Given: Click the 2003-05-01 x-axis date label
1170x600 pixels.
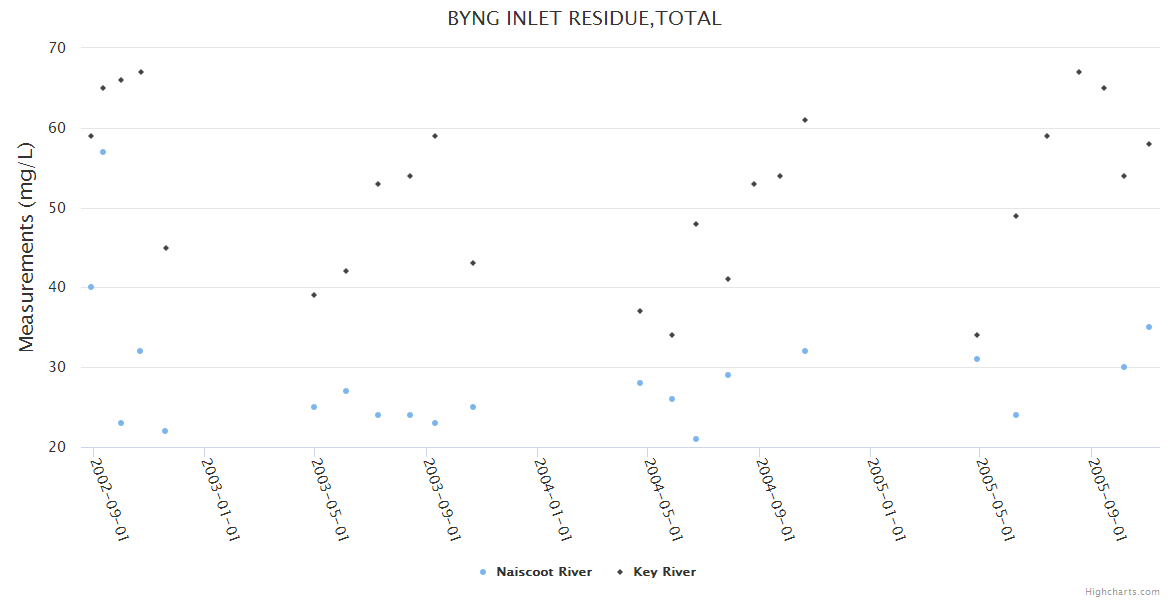Looking at the screenshot, I should (x=328, y=499).
